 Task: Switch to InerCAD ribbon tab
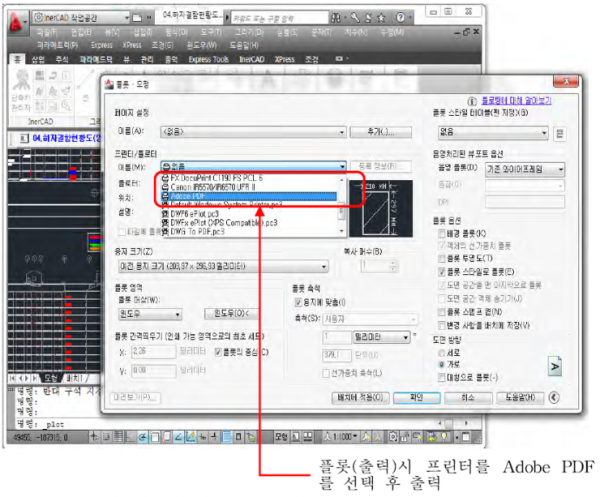pos(252,59)
